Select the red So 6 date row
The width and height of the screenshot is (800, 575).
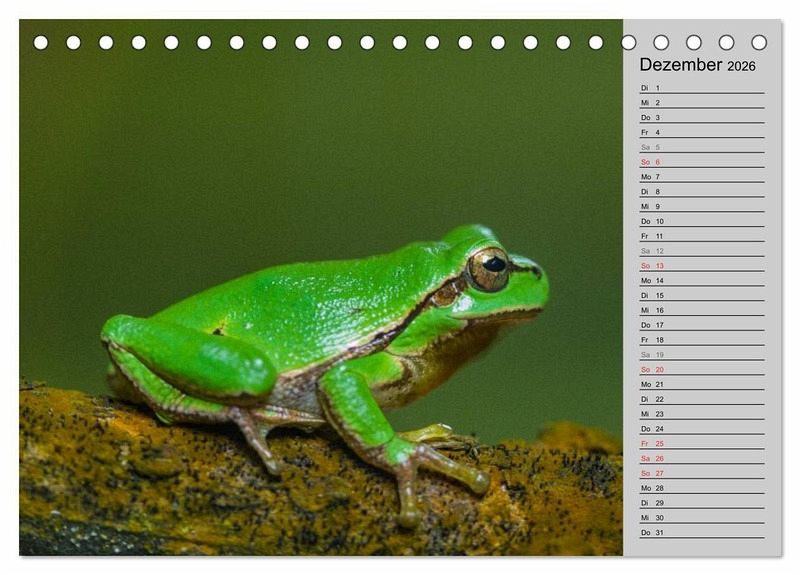coord(701,162)
